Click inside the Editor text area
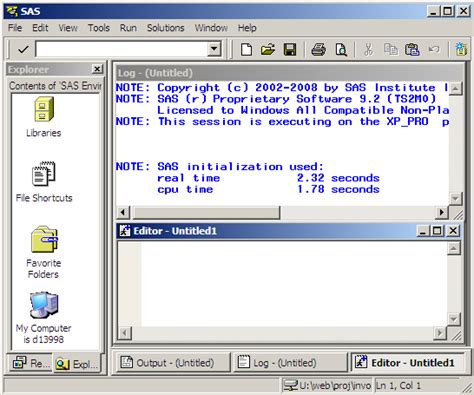Viewport: 474px width, 395px height. [294, 284]
